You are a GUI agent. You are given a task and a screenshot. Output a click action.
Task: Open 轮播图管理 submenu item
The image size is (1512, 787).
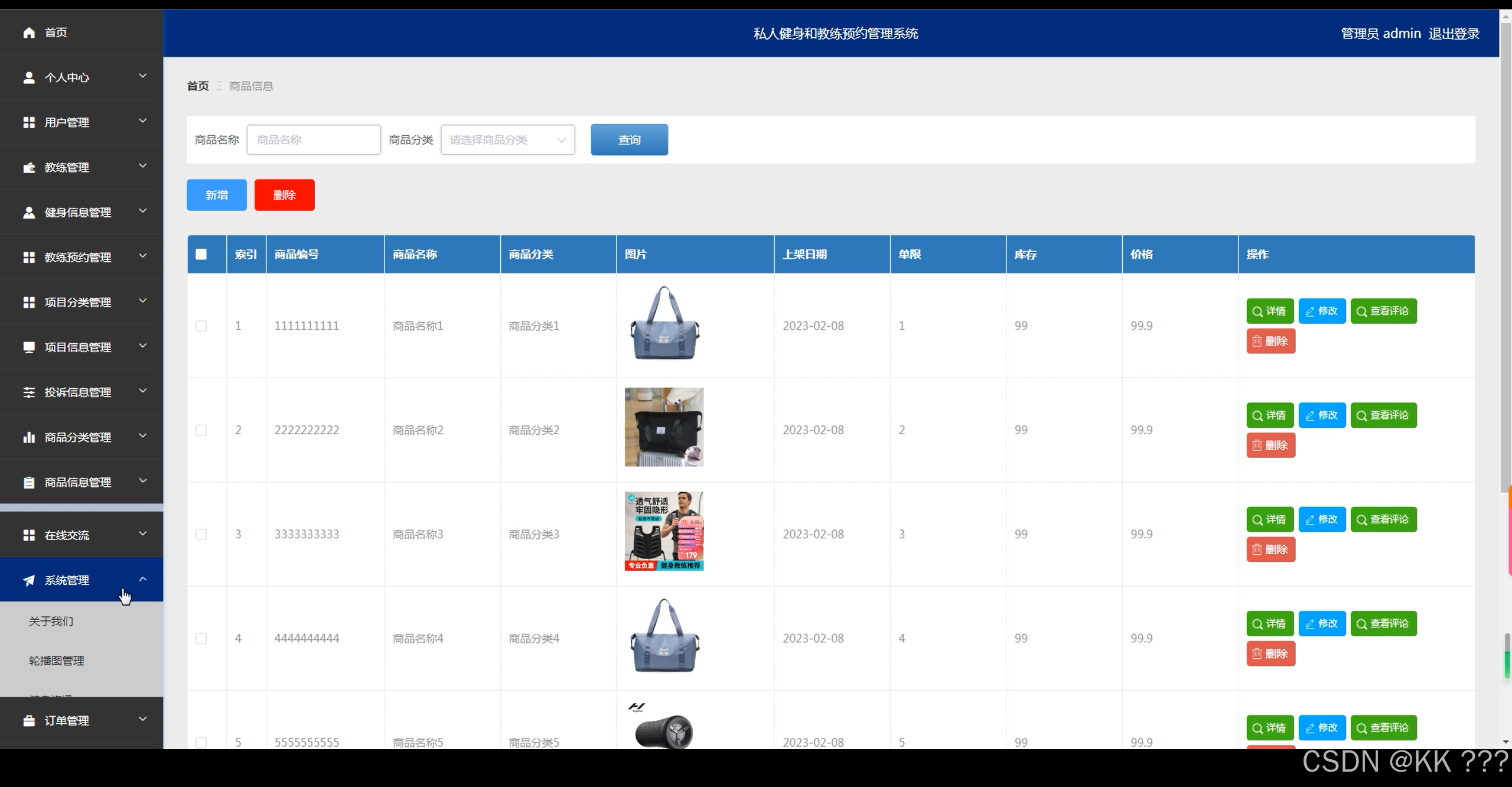coord(57,661)
